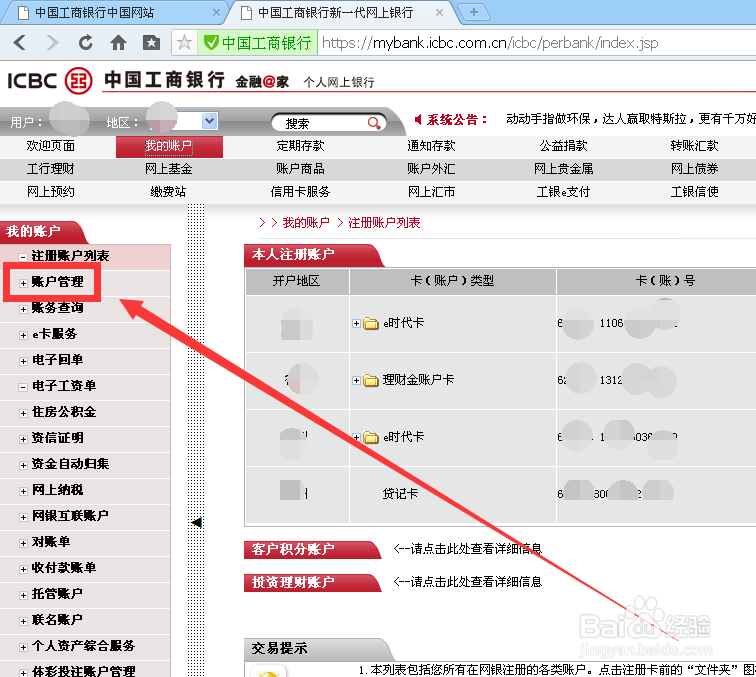756x677 pixels.
Task: Open the 网上汇市 menu
Action: coord(431,192)
